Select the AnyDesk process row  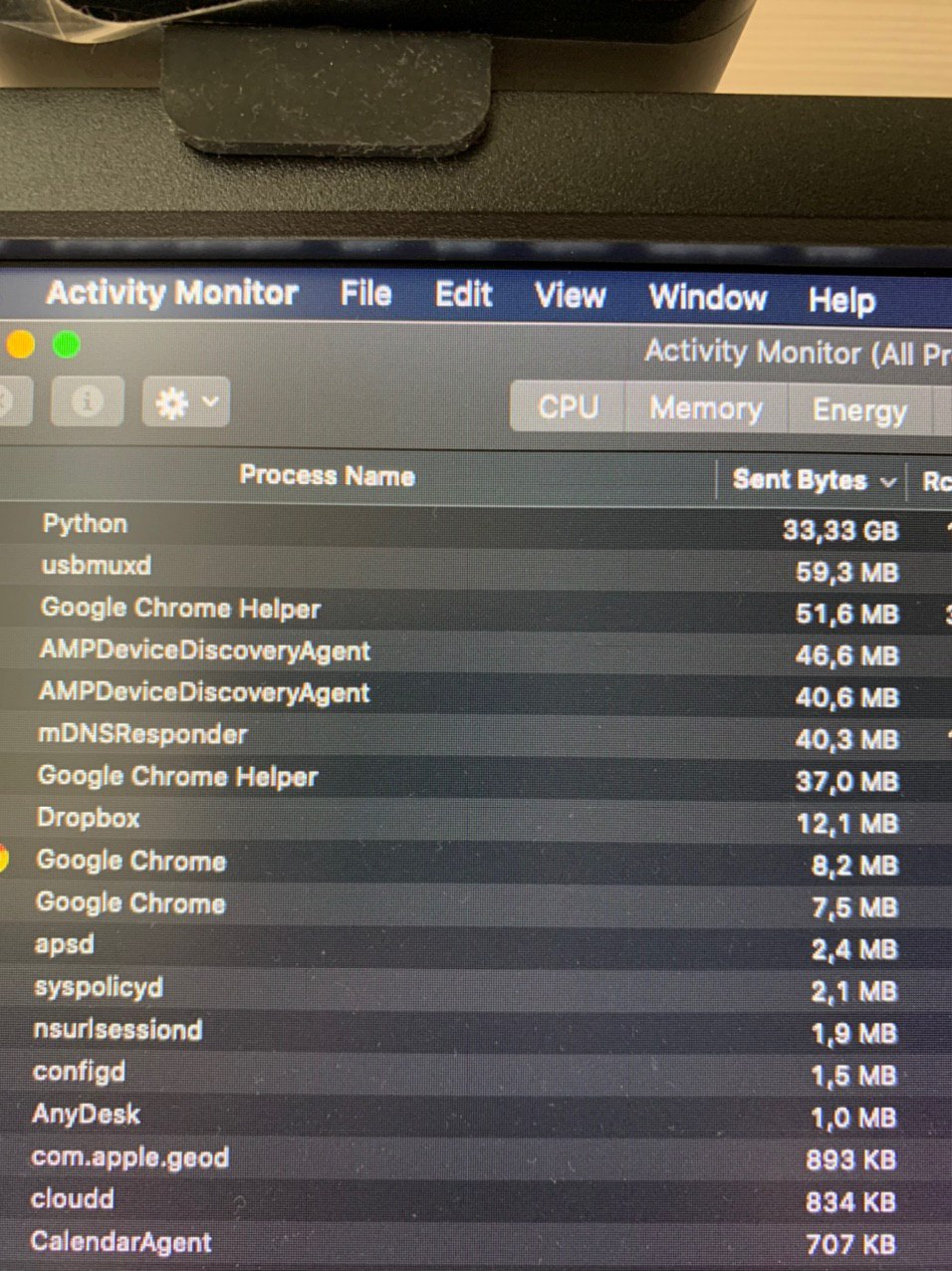pos(476,1116)
